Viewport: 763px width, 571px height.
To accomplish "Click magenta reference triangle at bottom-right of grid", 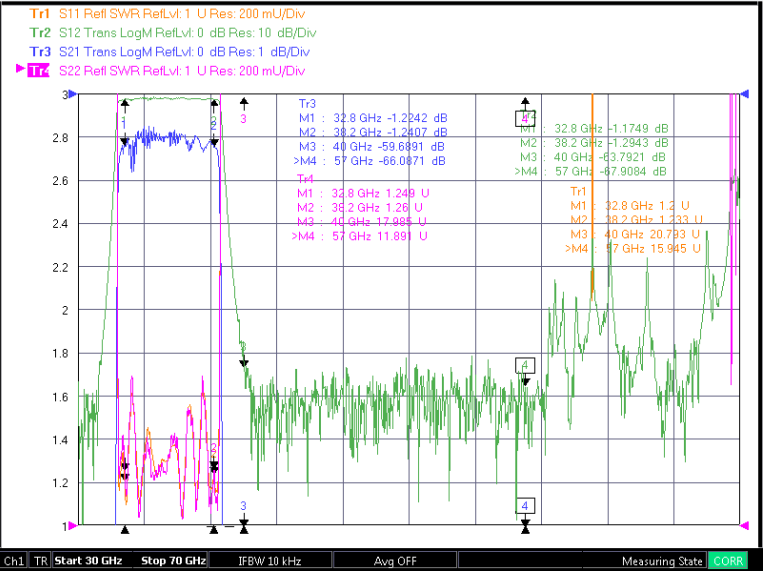I will (745, 526).
